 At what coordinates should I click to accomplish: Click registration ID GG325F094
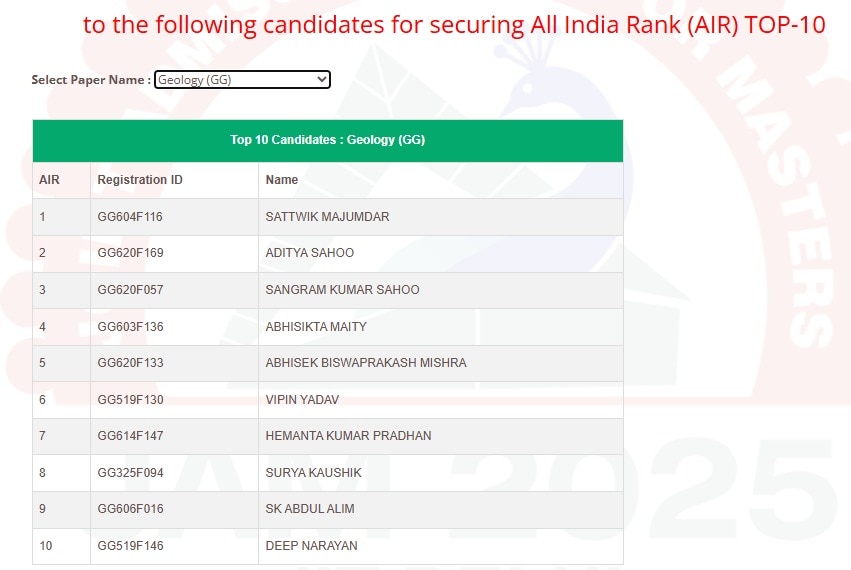tap(130, 473)
